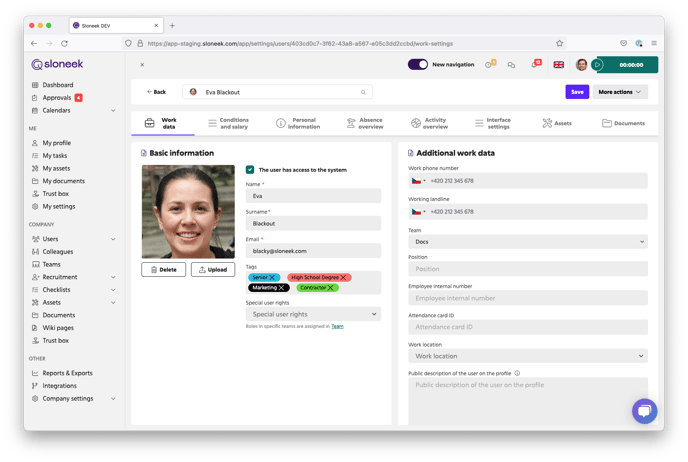Open the More actions dropdown

click(620, 92)
